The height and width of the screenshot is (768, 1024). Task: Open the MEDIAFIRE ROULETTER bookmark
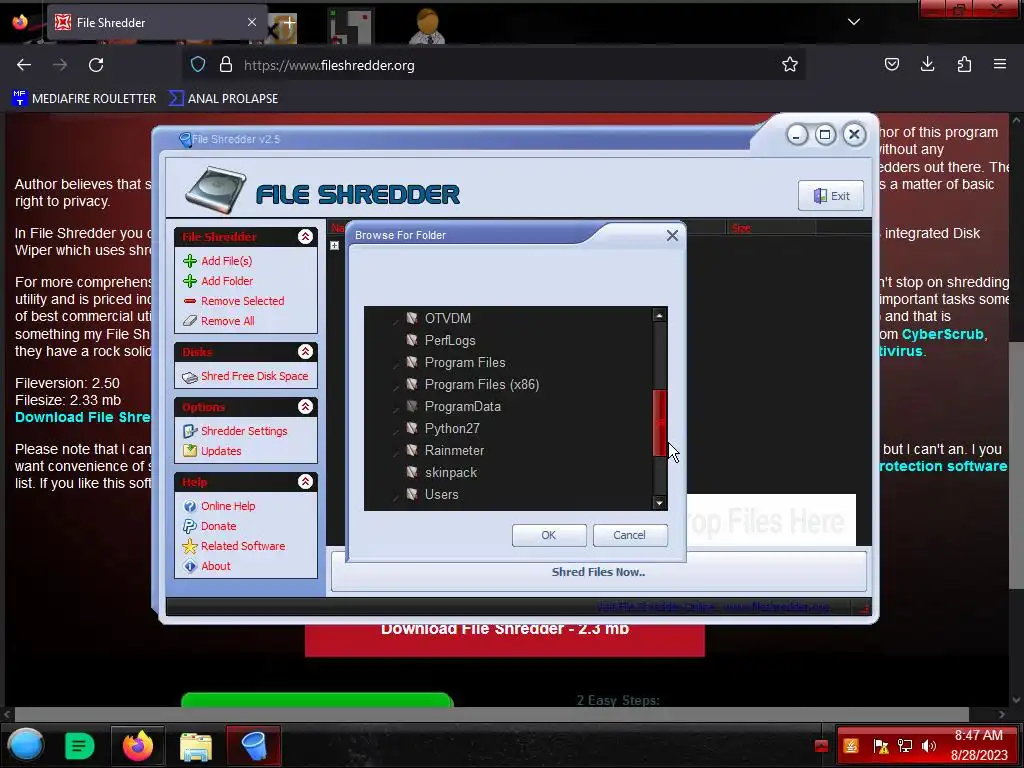point(84,99)
